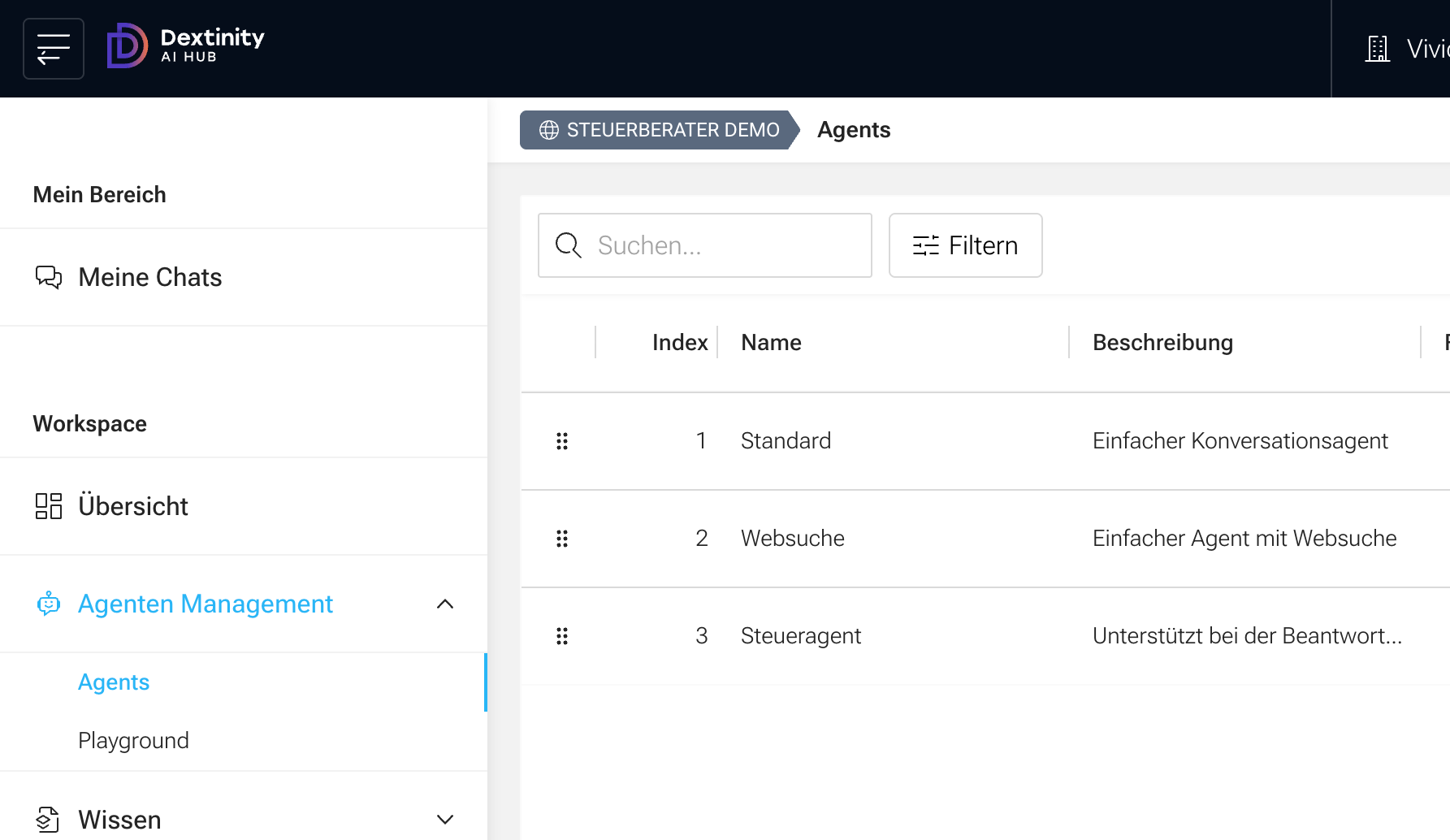Expand the Wissen section chevron

tap(445, 820)
